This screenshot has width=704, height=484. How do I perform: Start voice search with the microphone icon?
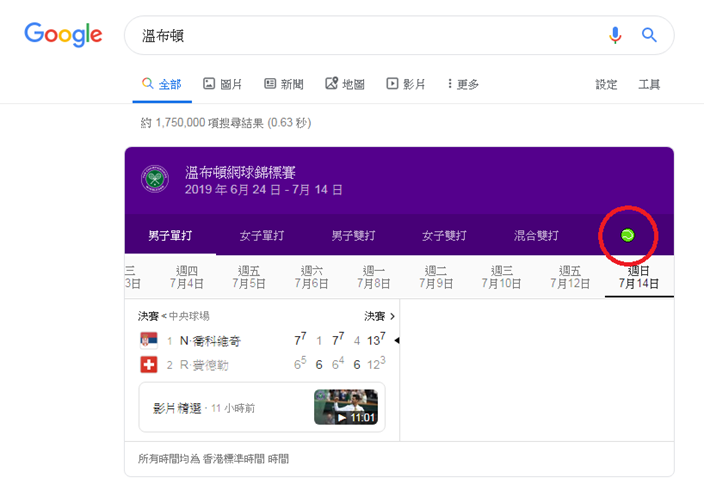coord(615,35)
